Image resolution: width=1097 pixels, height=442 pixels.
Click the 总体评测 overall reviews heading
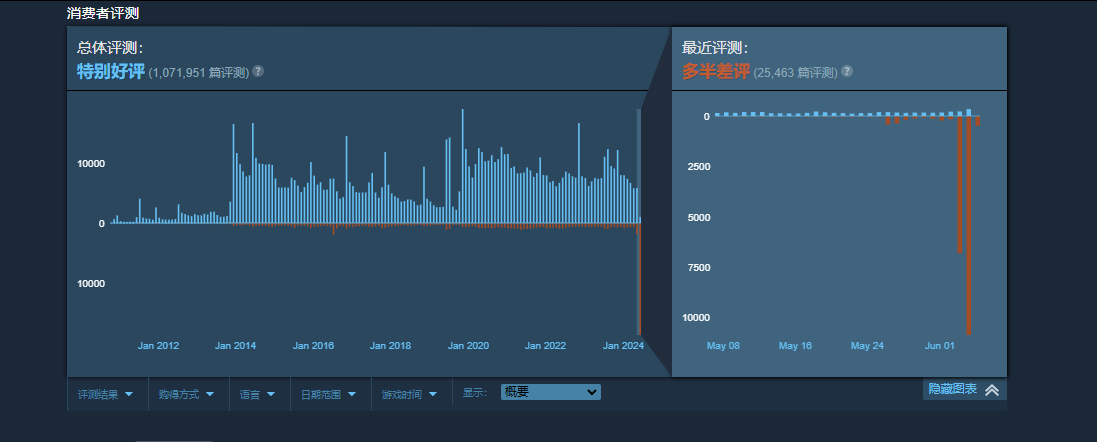pyautogui.click(x=110, y=47)
